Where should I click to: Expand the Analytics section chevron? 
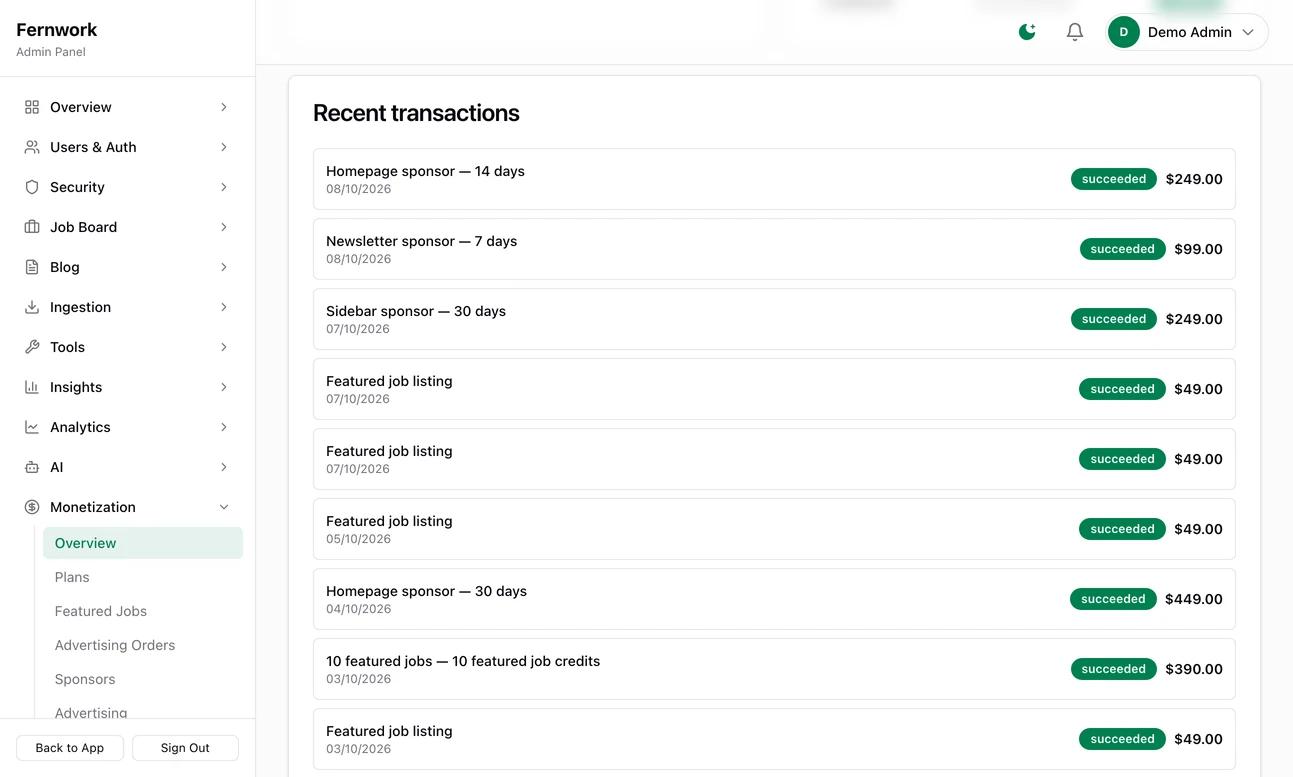224,427
